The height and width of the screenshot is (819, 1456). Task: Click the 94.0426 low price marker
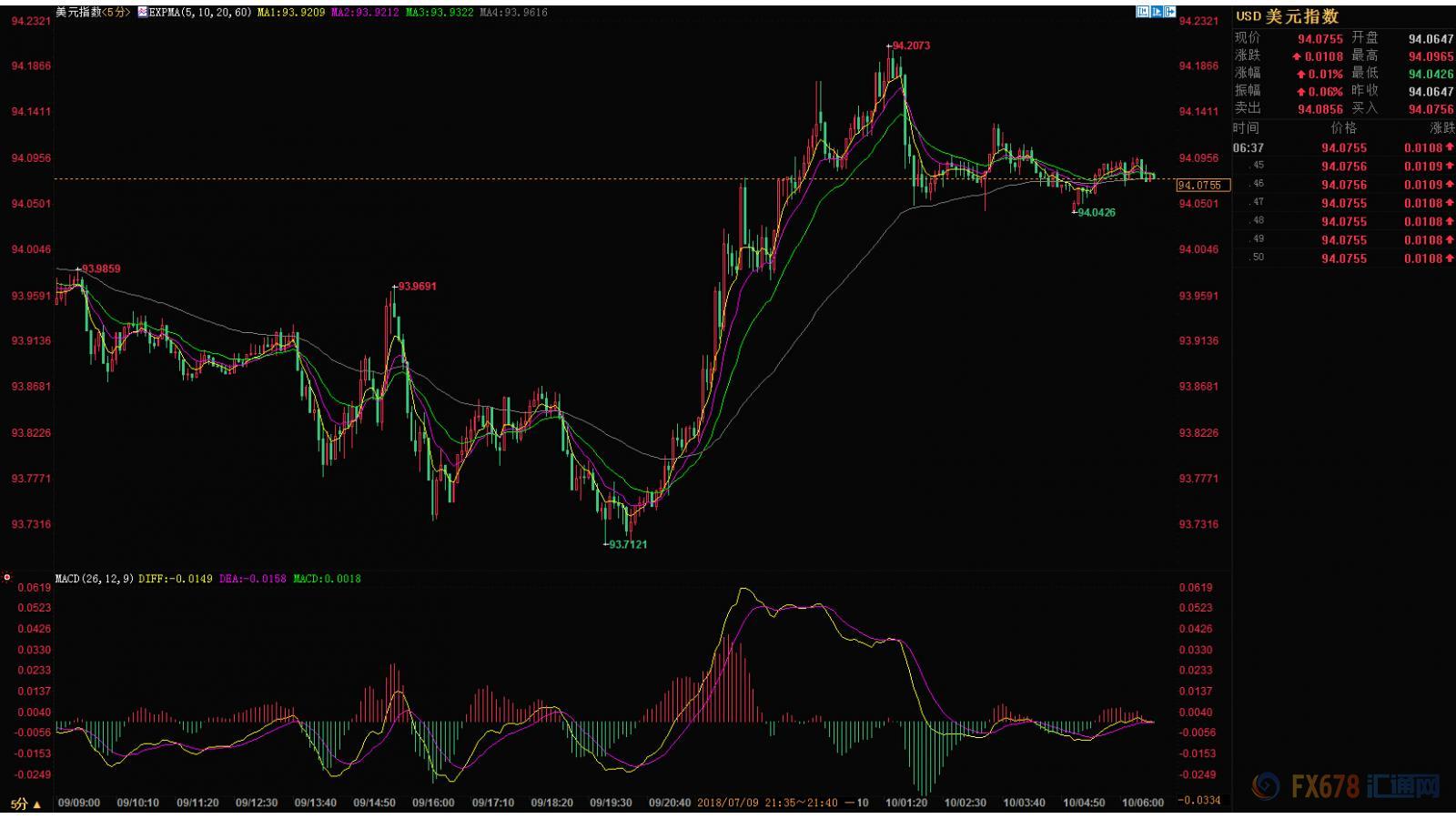(1096, 212)
